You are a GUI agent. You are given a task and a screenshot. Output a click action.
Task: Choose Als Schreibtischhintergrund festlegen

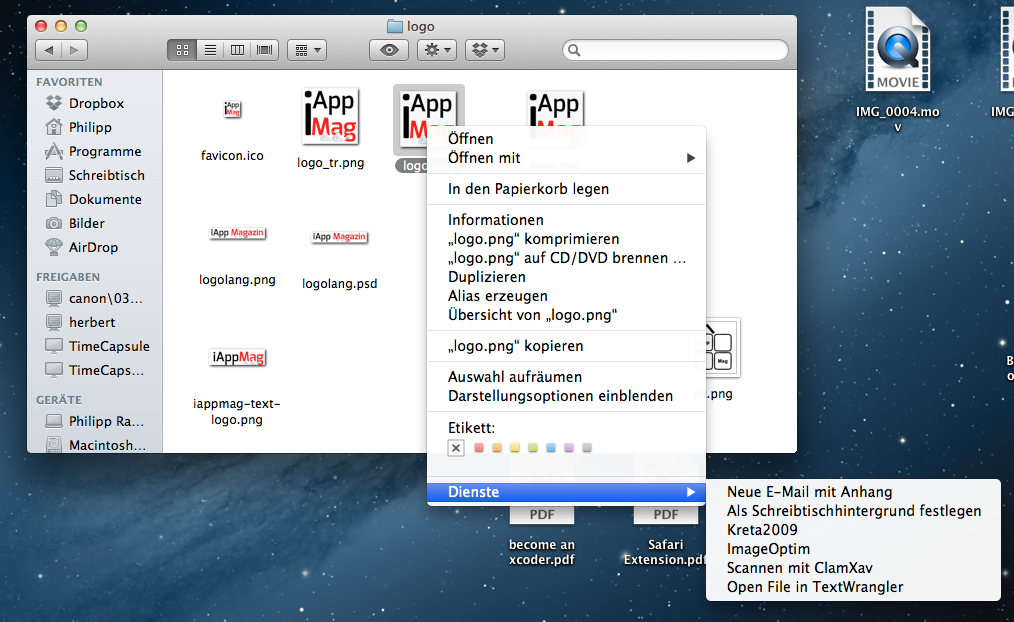coord(853,511)
